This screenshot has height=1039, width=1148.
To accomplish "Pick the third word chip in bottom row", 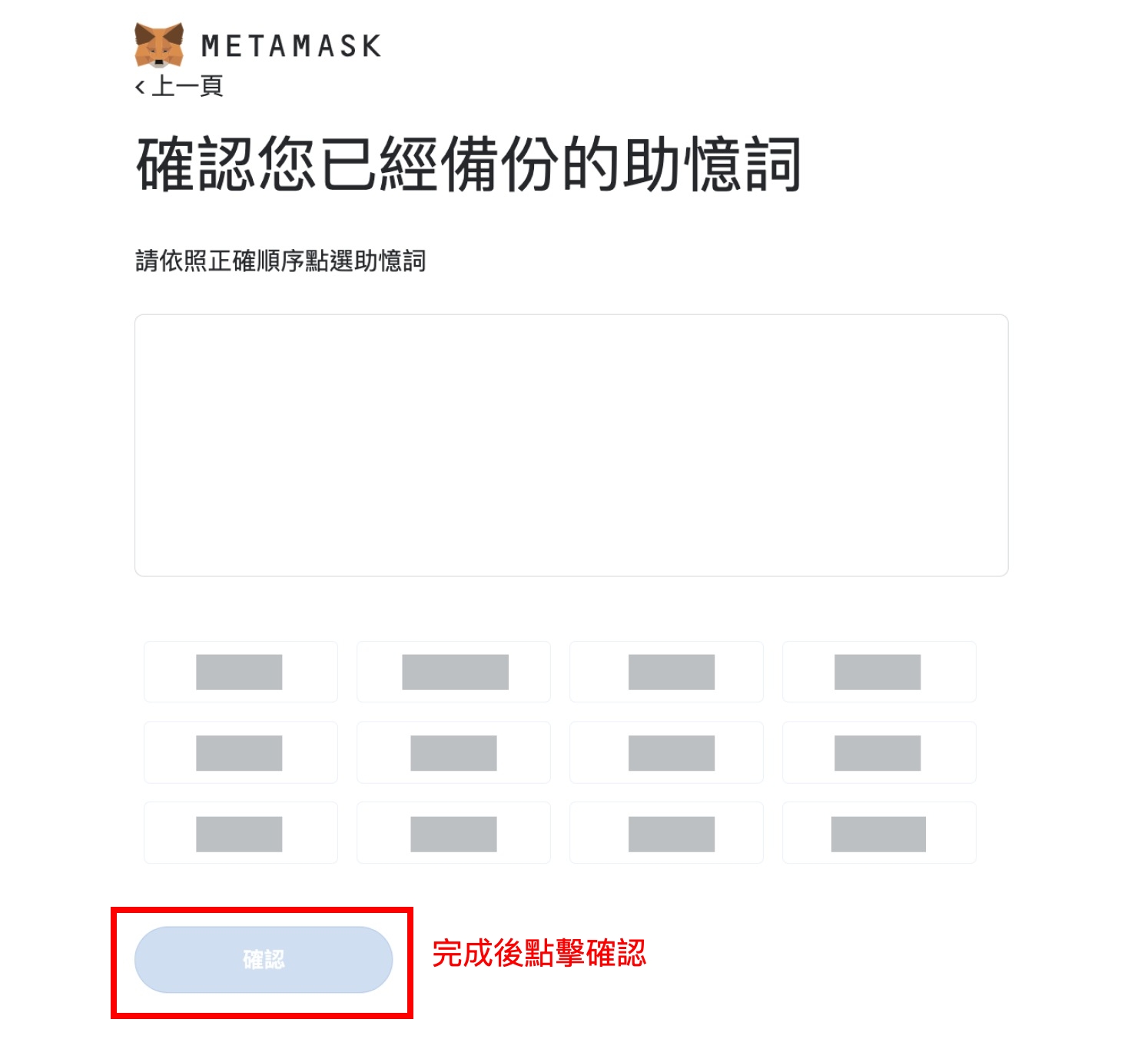I will click(x=666, y=833).
